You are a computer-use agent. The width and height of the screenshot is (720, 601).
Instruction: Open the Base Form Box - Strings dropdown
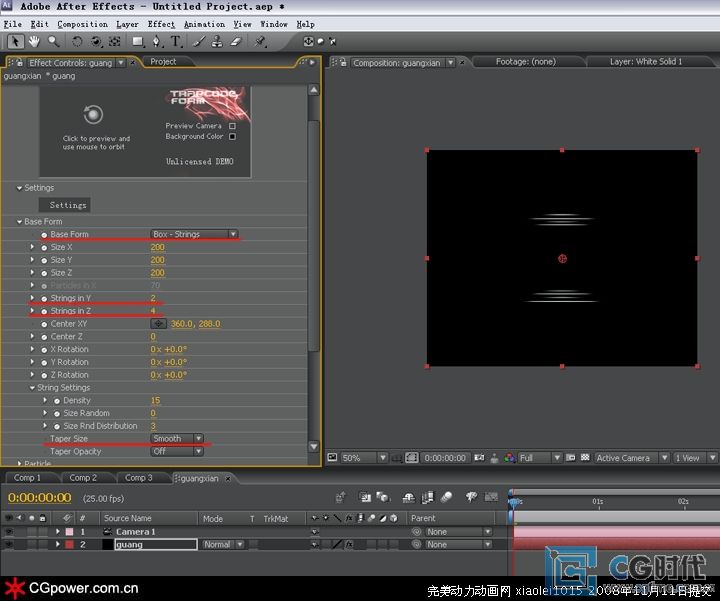(194, 234)
